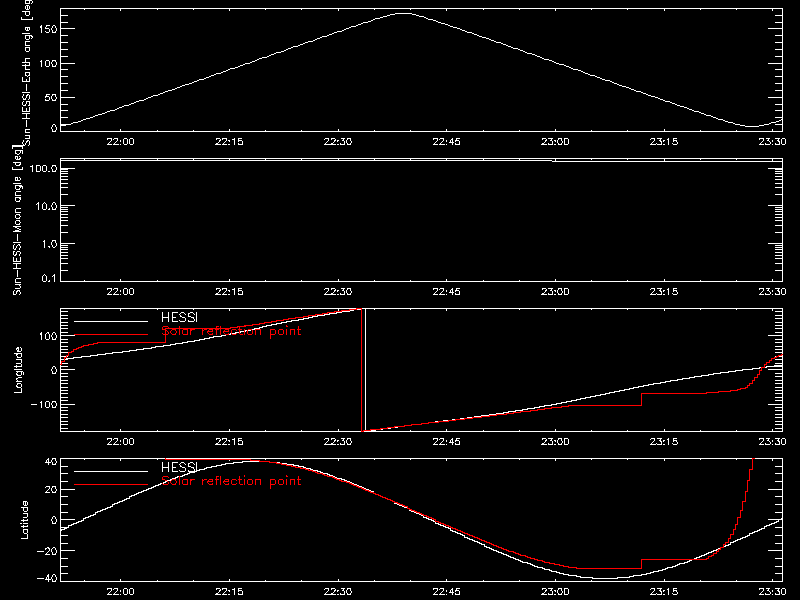Click "22:45" time label under Moon angle plot
Image resolution: width=800 pixels, height=600 pixels.
446,291
